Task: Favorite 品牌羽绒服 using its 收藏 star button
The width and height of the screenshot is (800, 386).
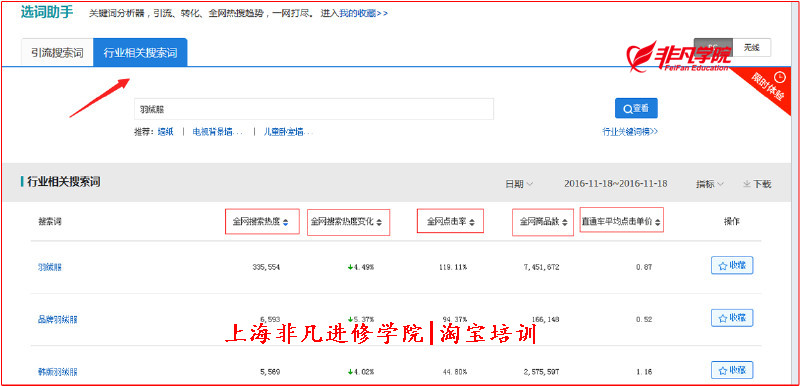Action: coord(732,318)
